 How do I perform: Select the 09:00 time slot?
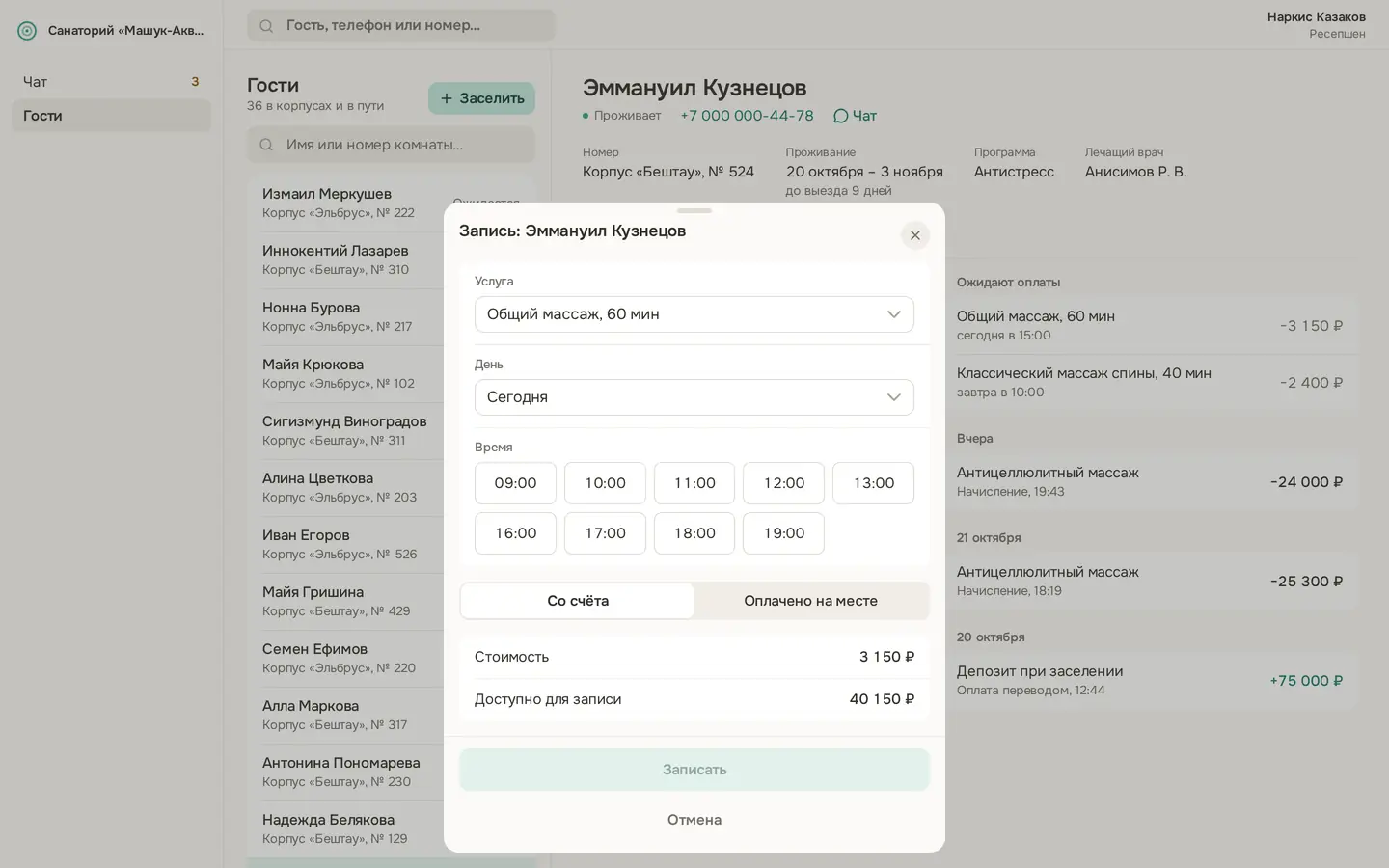[x=515, y=483]
